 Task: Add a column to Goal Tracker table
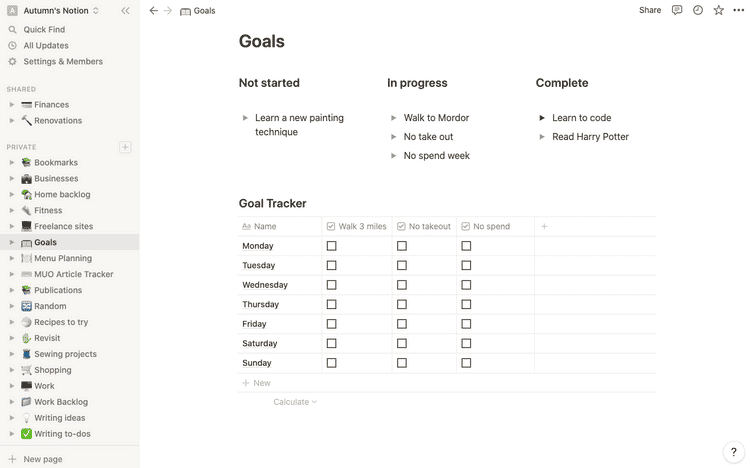point(544,226)
